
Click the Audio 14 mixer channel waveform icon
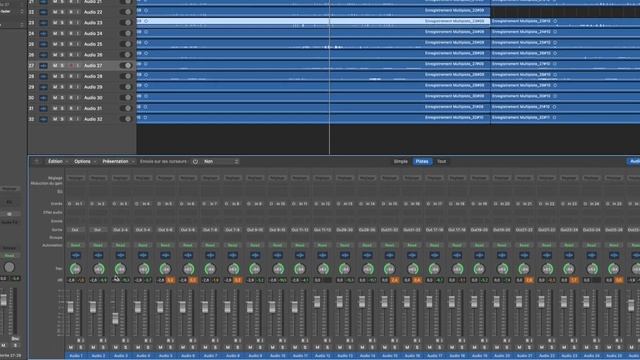point(367,256)
